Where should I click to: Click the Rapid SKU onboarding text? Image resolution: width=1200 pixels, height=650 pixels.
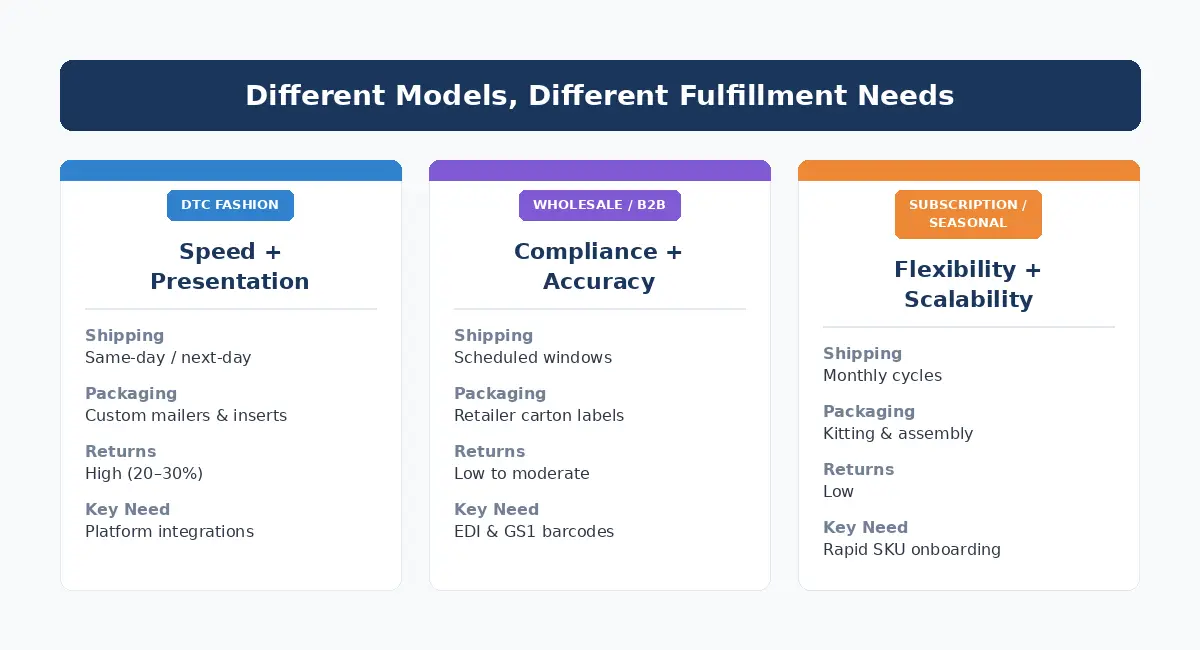click(912, 550)
